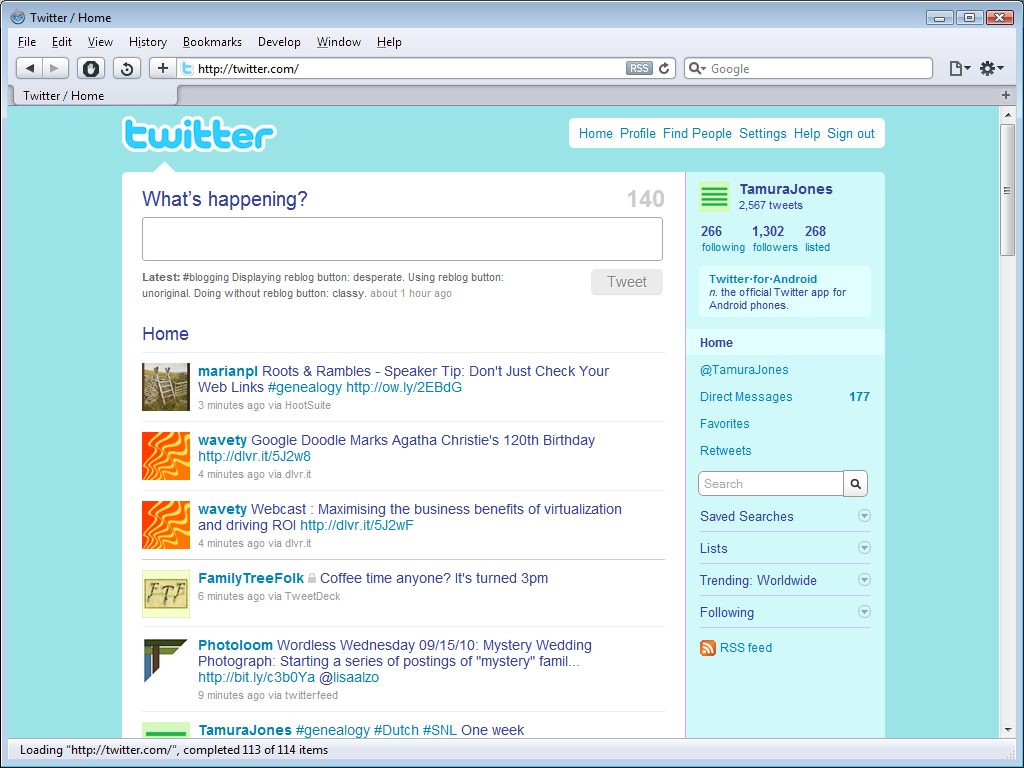Select Home in the sidebar
This screenshot has height=768, width=1024.
(785, 342)
